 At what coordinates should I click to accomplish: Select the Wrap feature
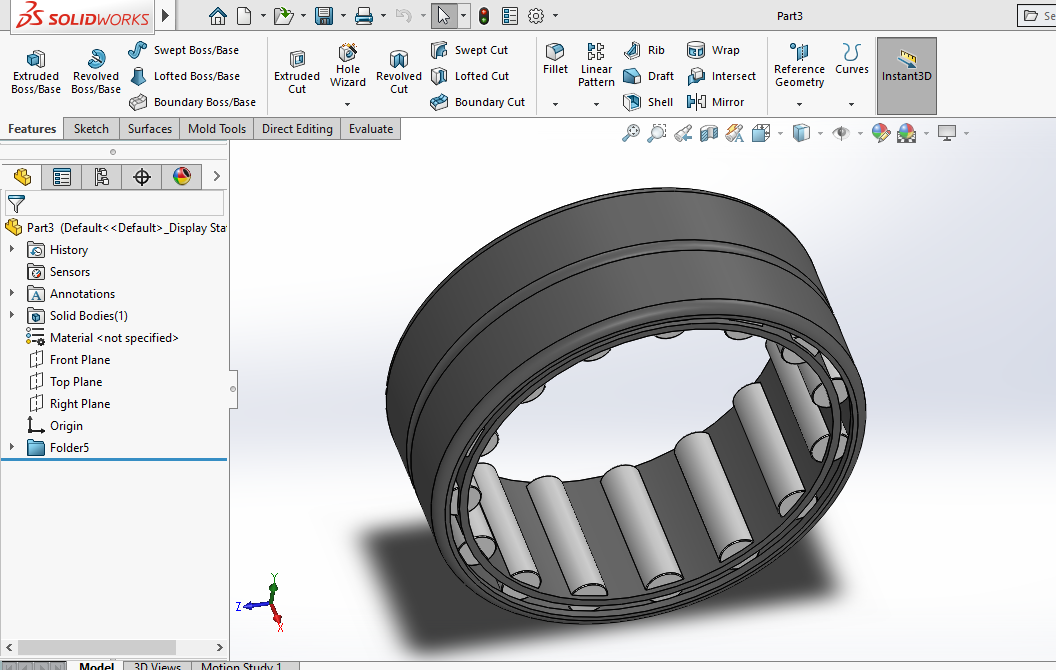coord(713,50)
